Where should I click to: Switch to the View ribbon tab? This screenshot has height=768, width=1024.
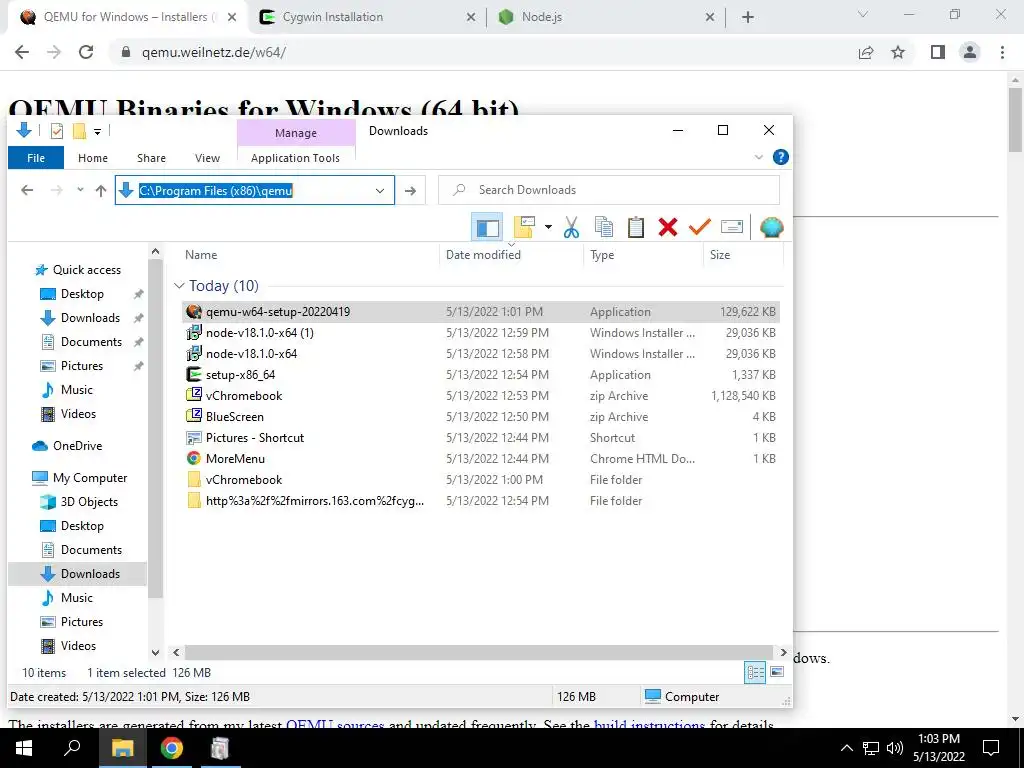207,158
